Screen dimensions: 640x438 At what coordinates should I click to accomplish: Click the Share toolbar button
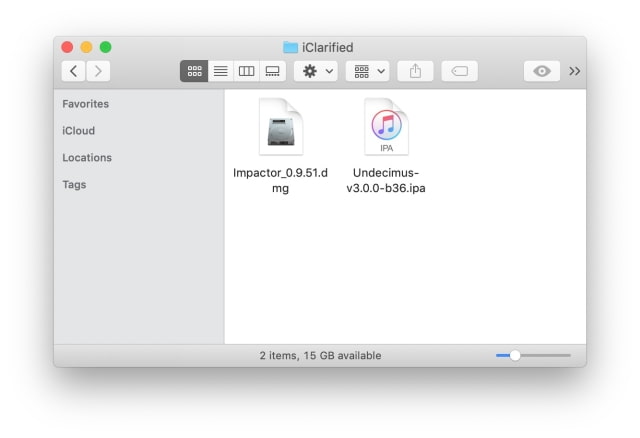(x=415, y=71)
